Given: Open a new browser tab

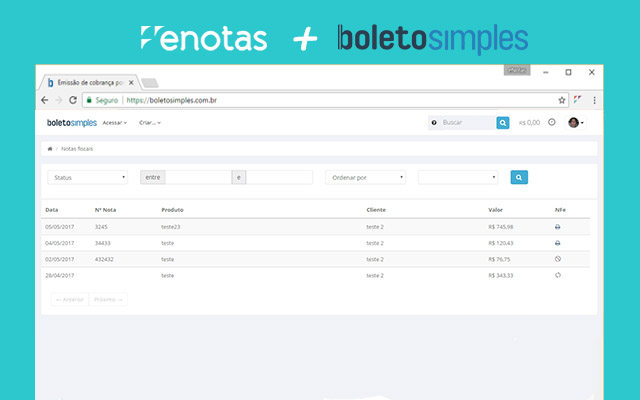Looking at the screenshot, I should [x=150, y=83].
